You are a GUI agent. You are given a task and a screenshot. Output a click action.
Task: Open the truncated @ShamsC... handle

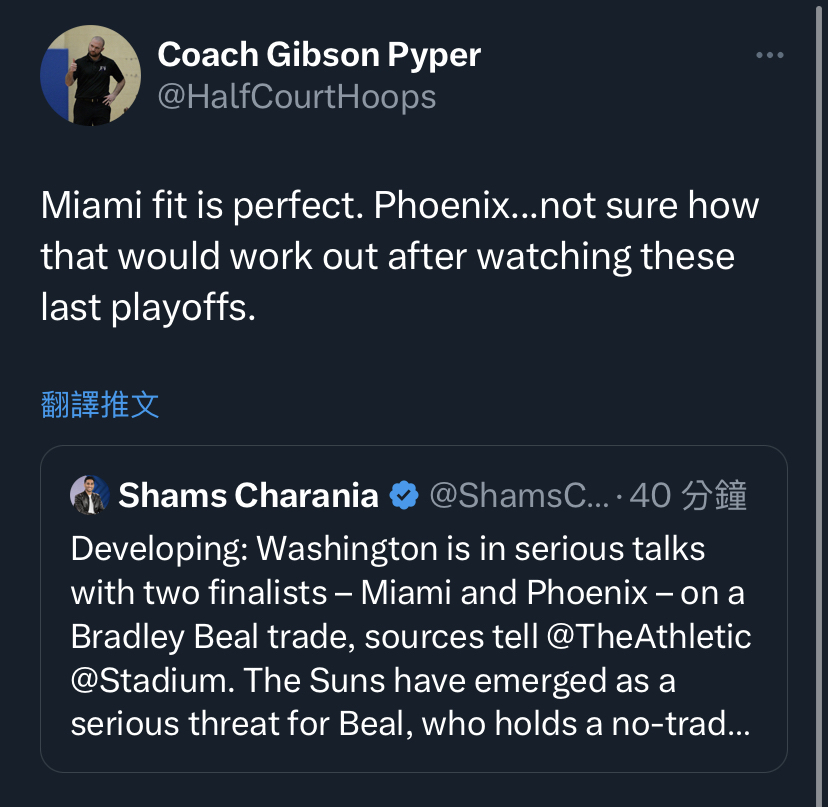(x=519, y=495)
